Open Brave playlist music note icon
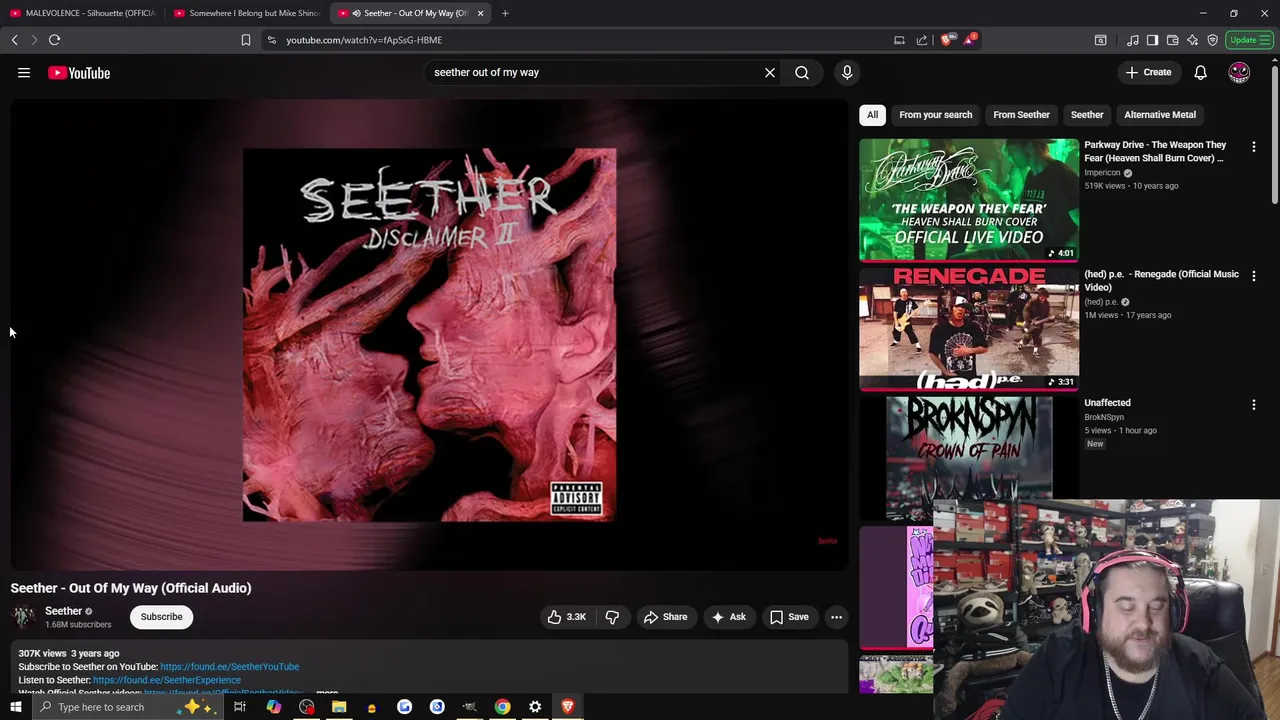1280x720 pixels. coord(1132,40)
